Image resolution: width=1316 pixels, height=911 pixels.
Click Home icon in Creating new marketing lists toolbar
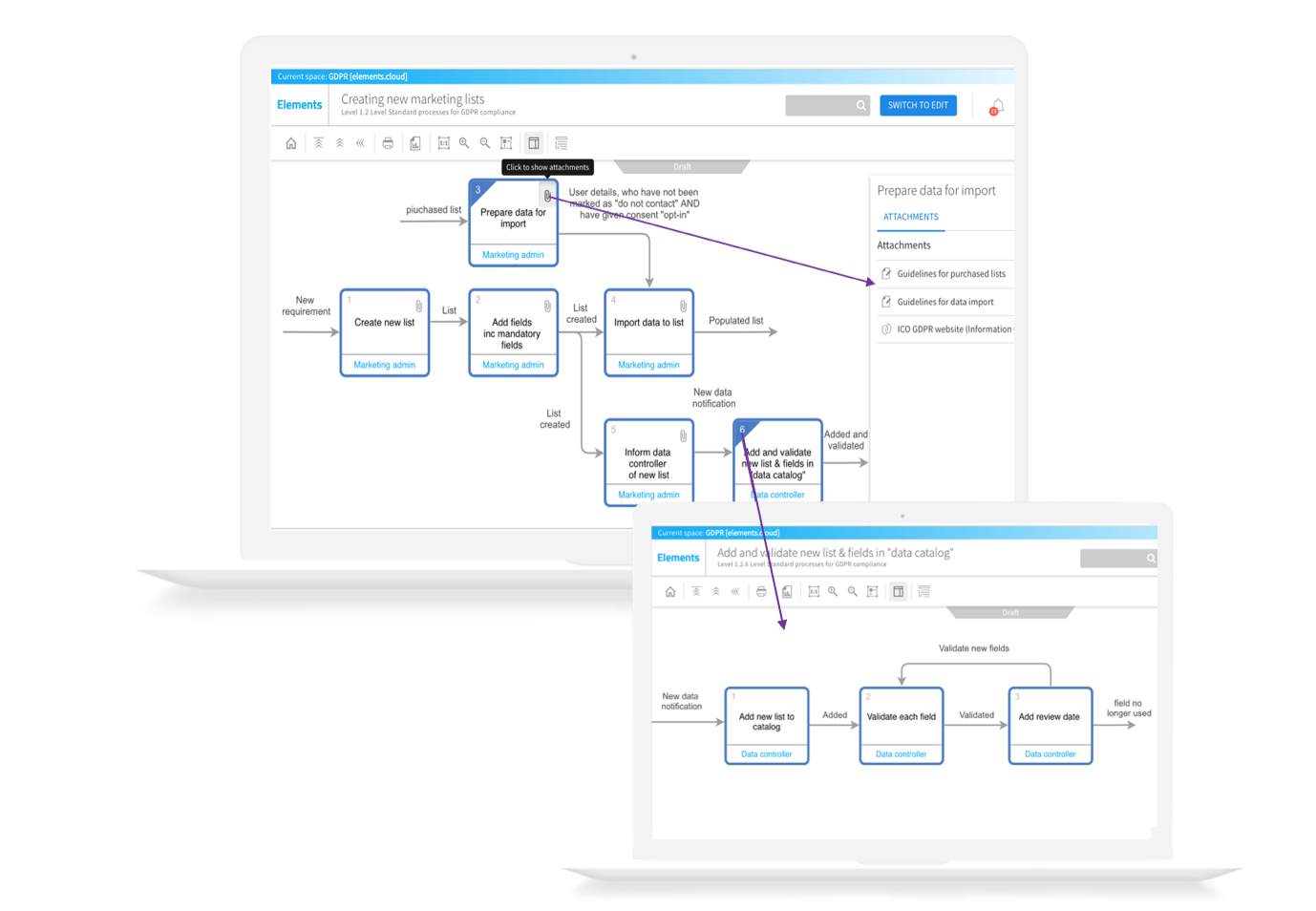(291, 143)
